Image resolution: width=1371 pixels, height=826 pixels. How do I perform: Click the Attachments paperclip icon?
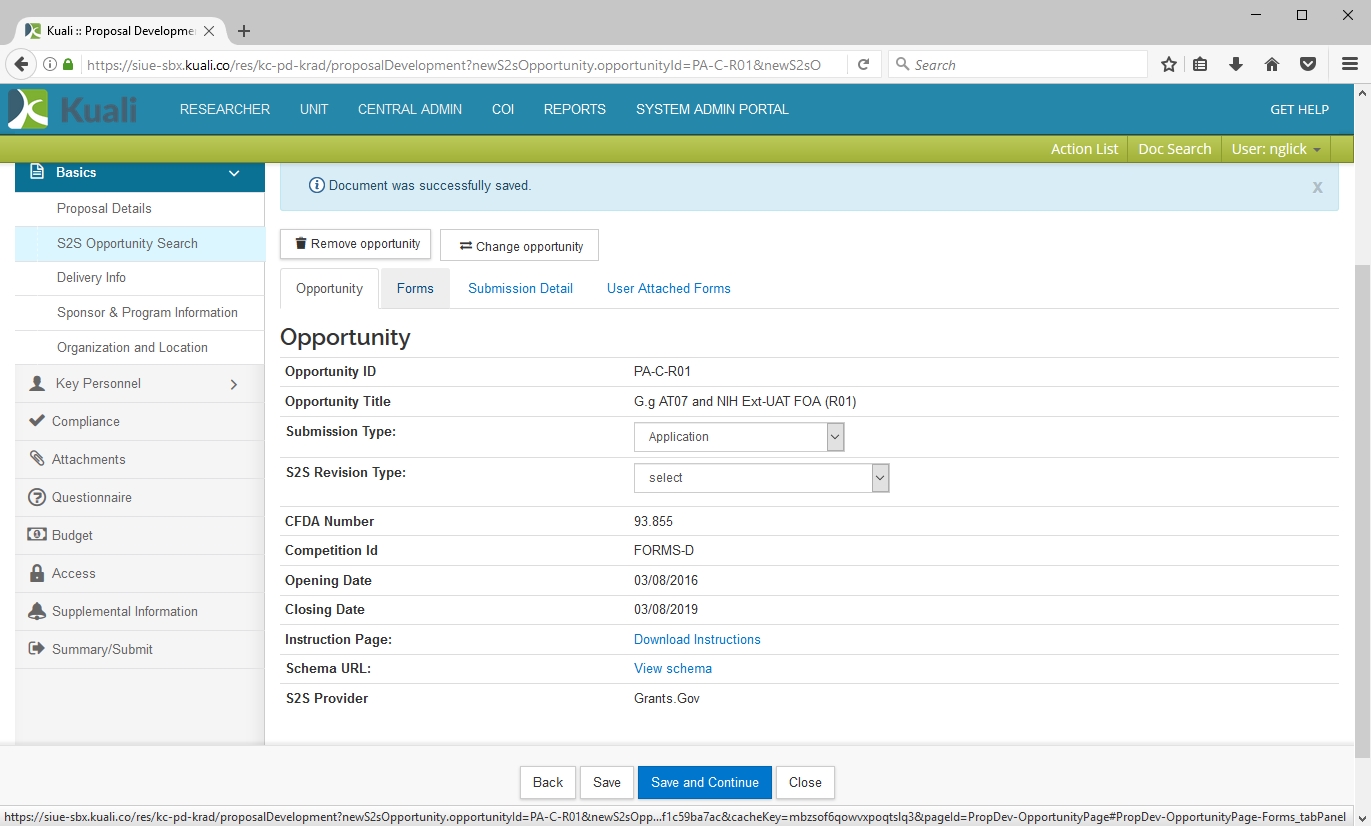click(37, 459)
